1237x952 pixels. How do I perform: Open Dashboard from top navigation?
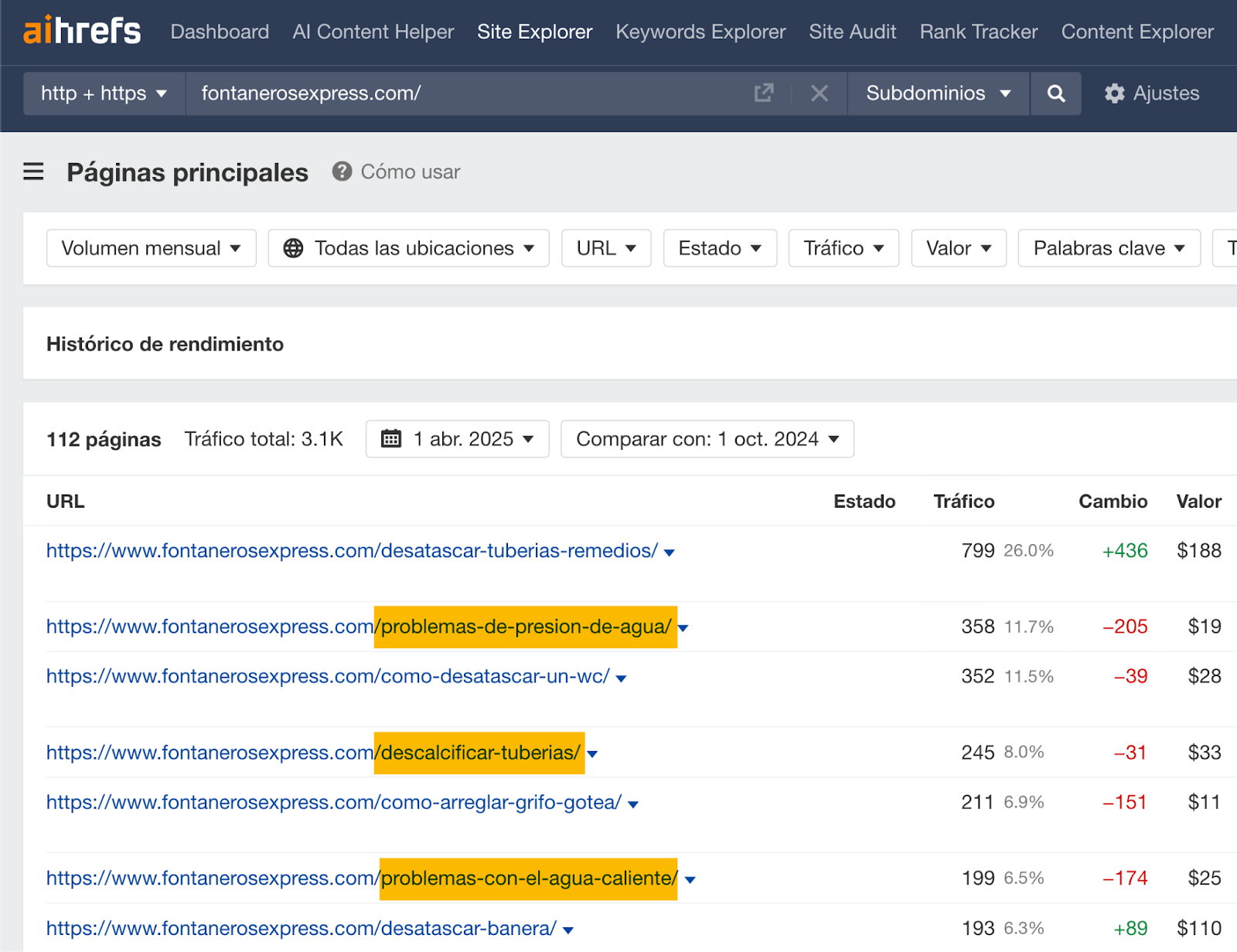(x=220, y=32)
